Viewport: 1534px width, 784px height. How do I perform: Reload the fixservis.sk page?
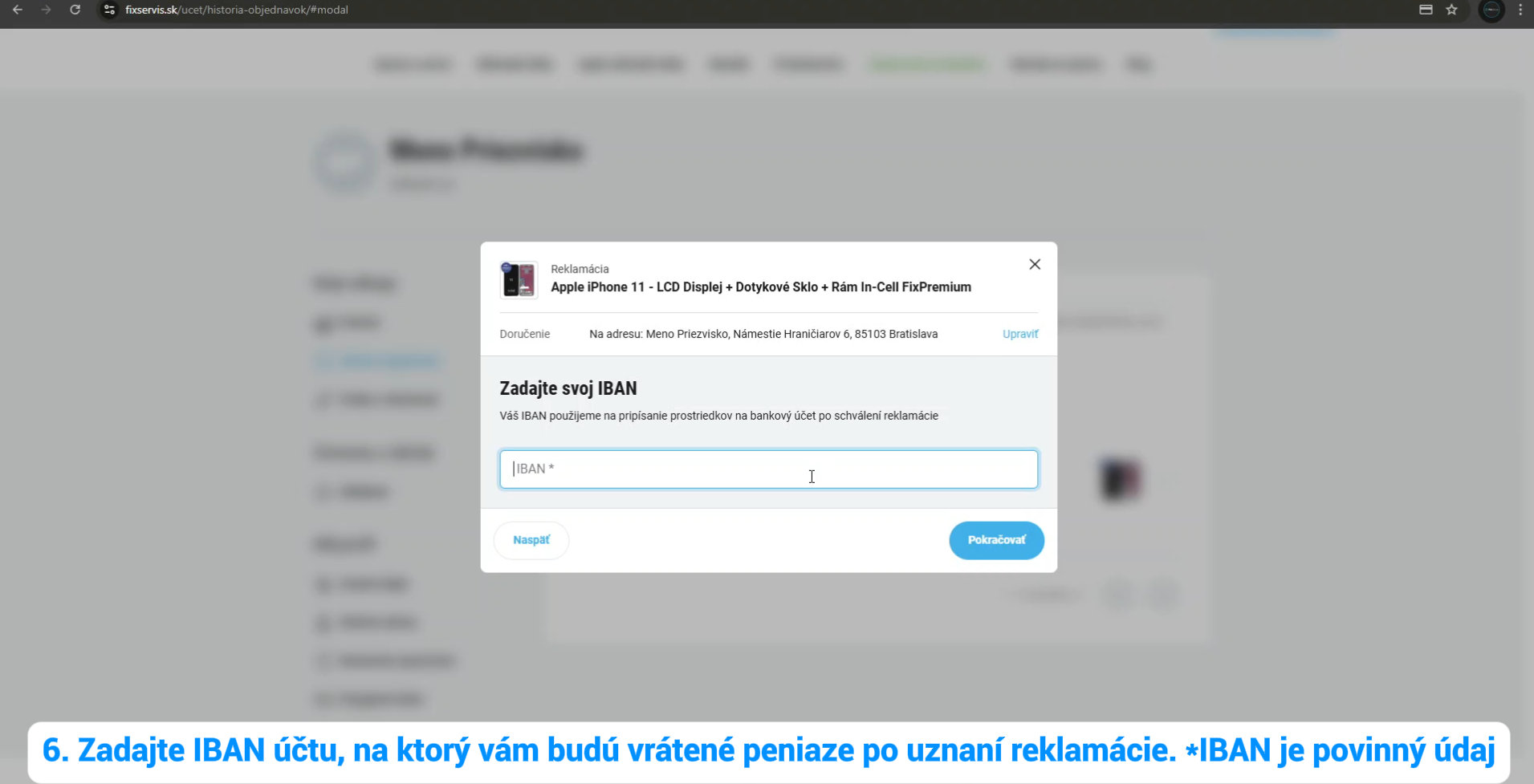pyautogui.click(x=75, y=10)
